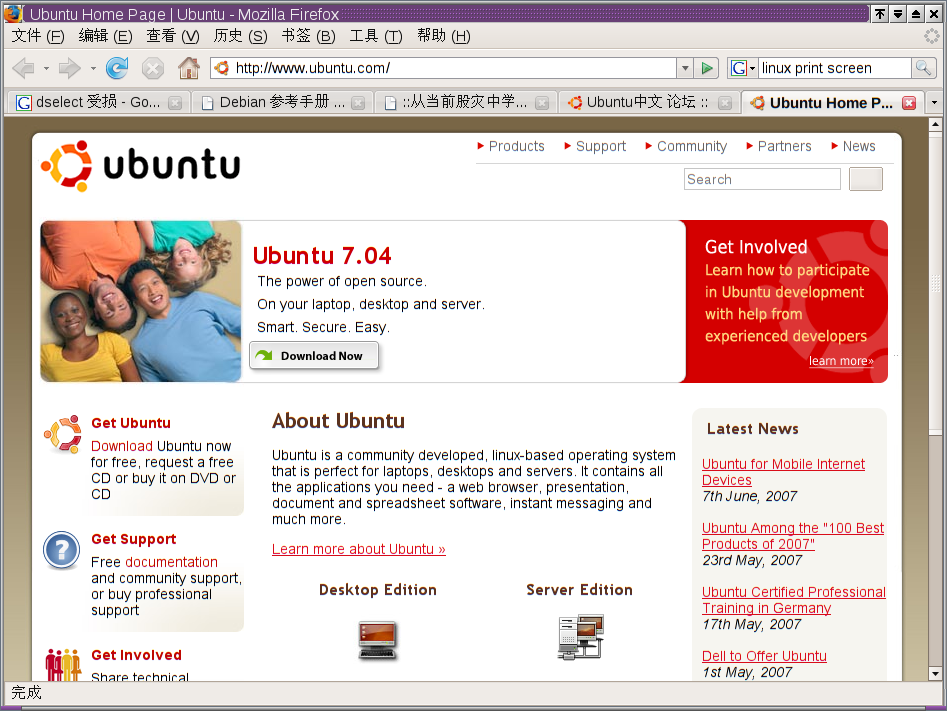Stop loading the page
This screenshot has height=711, width=947.
click(x=153, y=68)
